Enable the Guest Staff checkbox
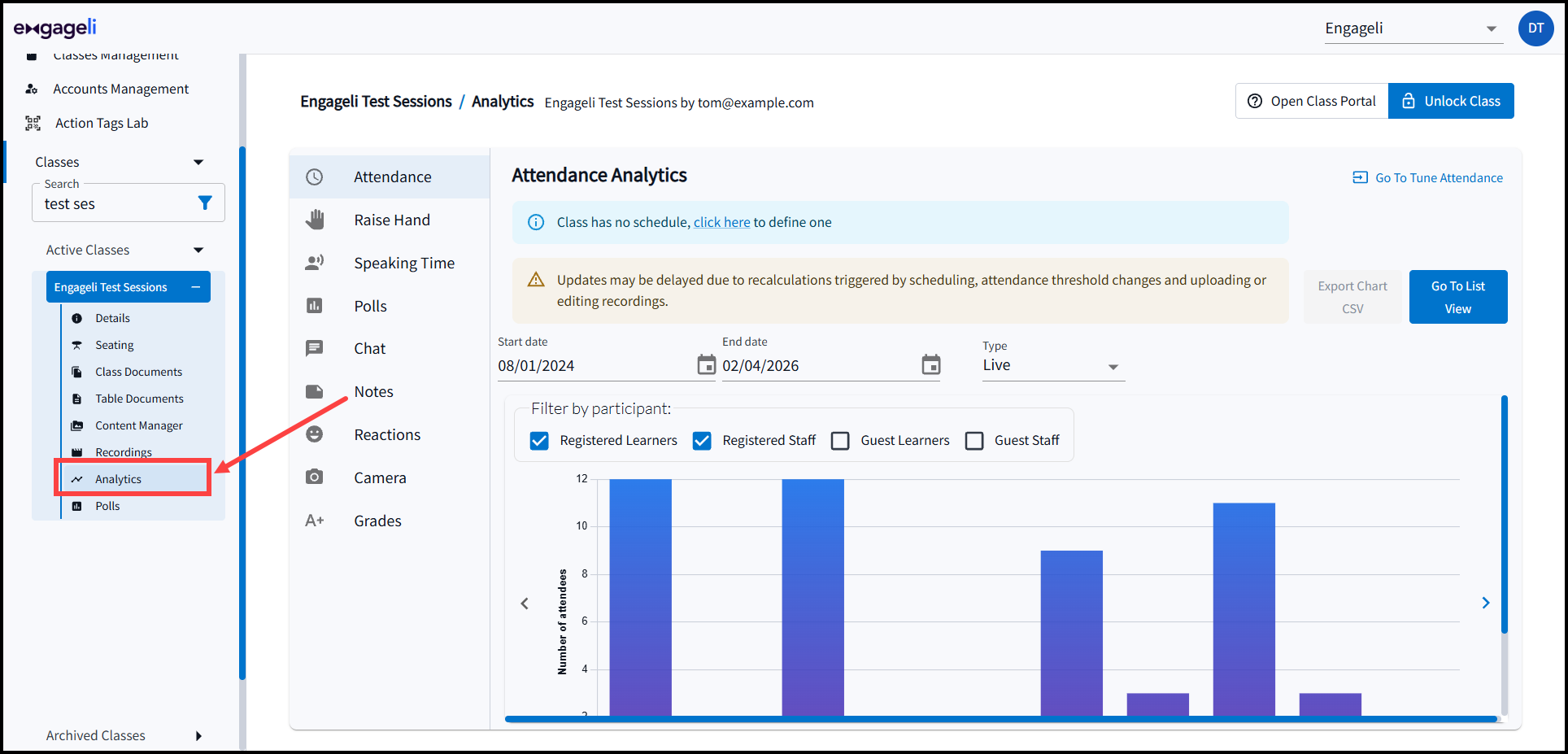 [x=973, y=441]
